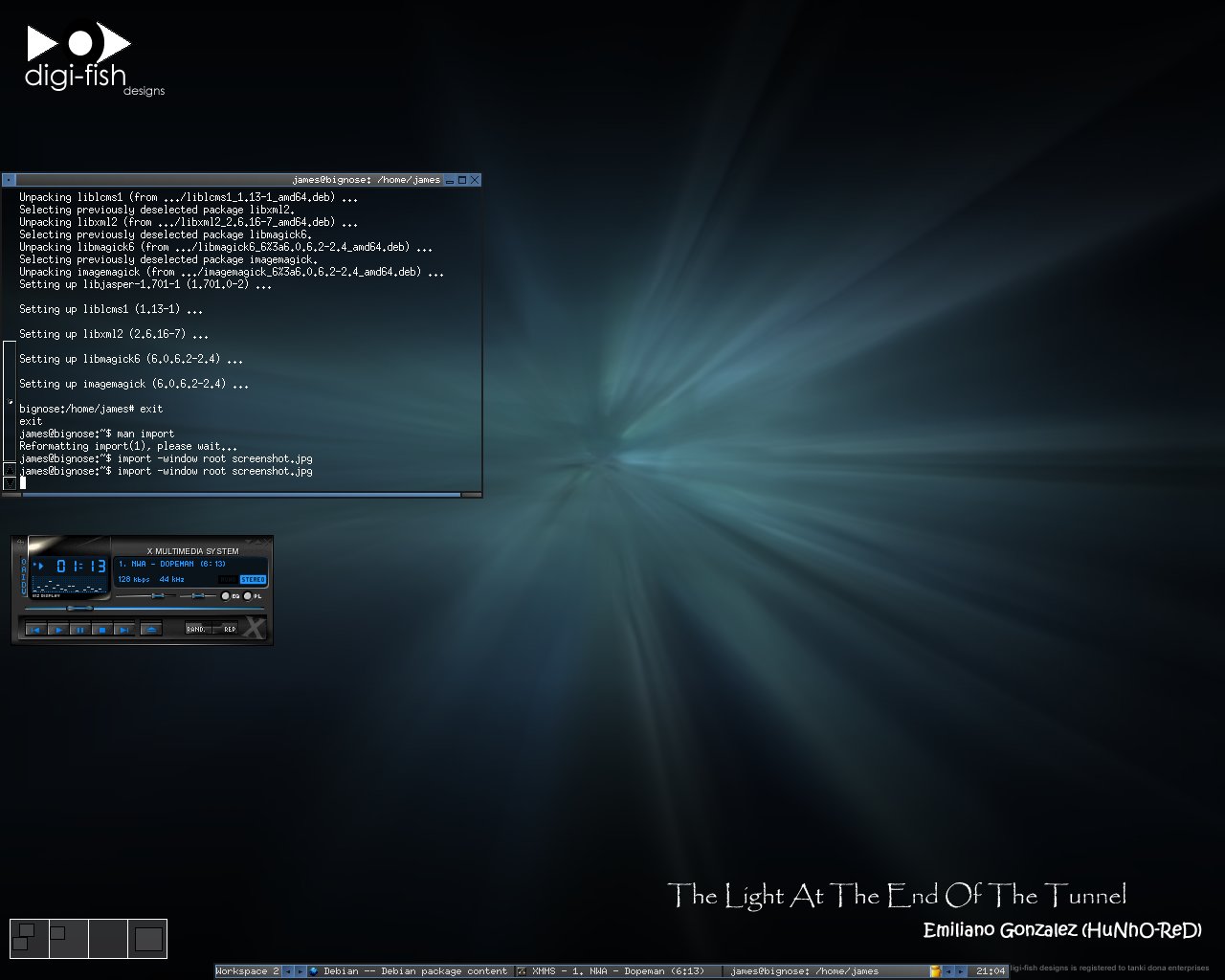Screen dimensions: 1225x980
Task: Open the terminal window menu button in titlebar
Action: [x=9, y=179]
